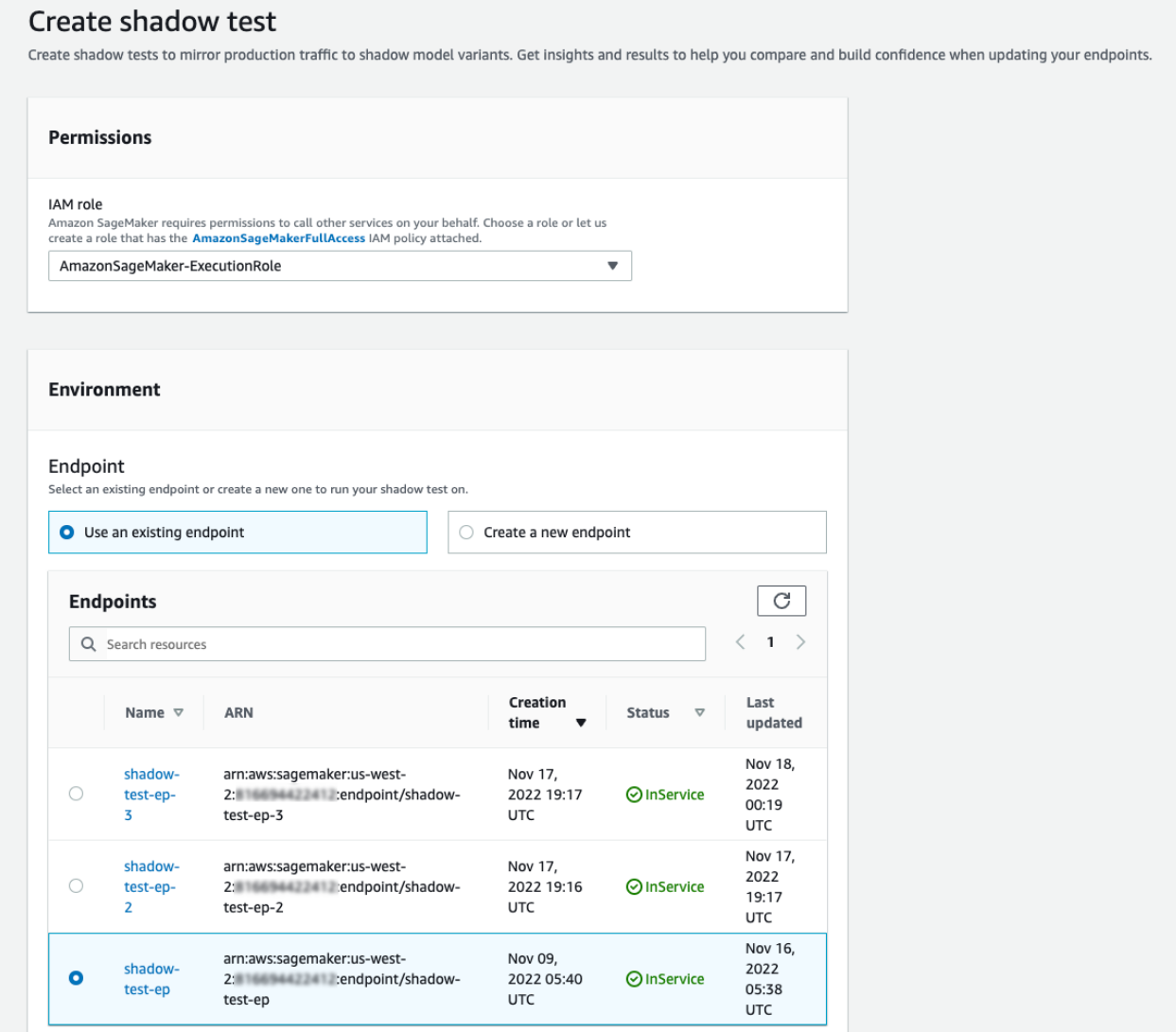Click page number 1 in pagination

click(770, 642)
